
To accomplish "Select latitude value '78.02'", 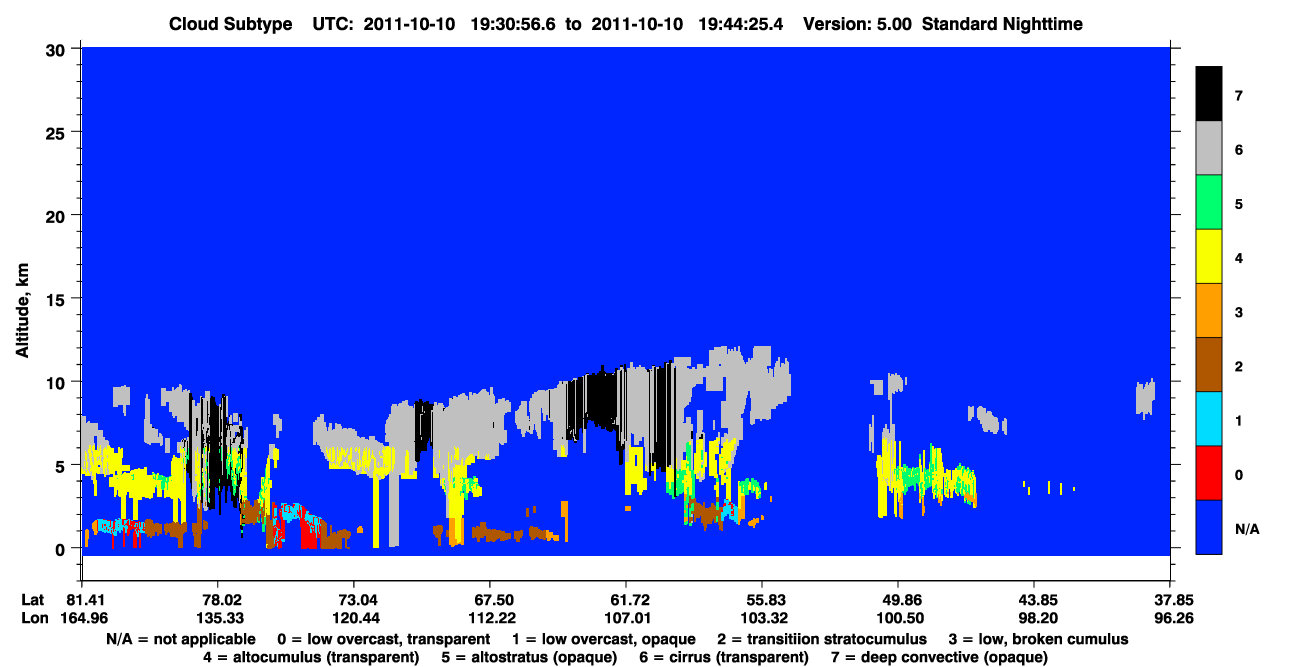I will coord(218,600).
